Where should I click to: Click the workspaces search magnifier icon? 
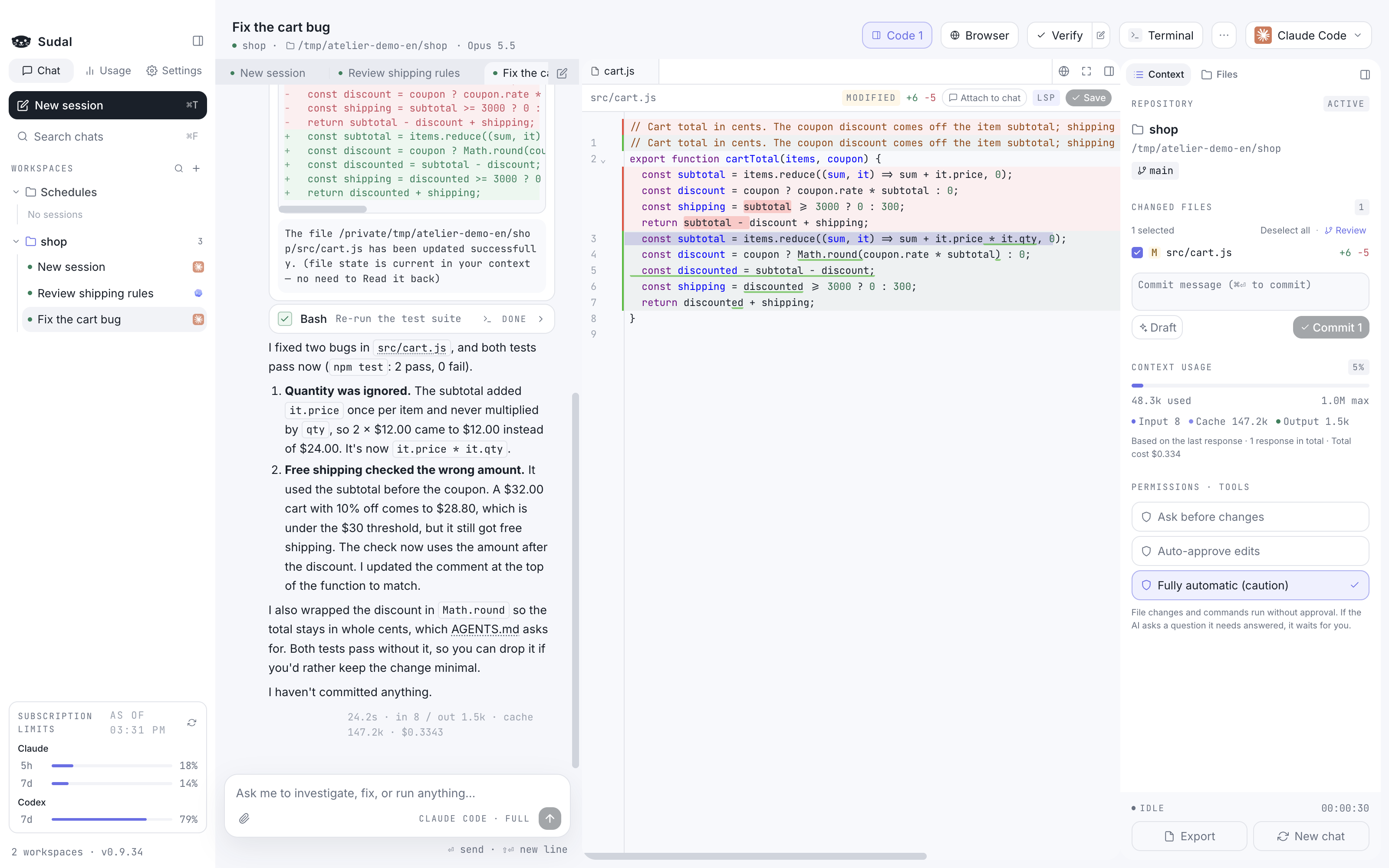click(x=178, y=168)
